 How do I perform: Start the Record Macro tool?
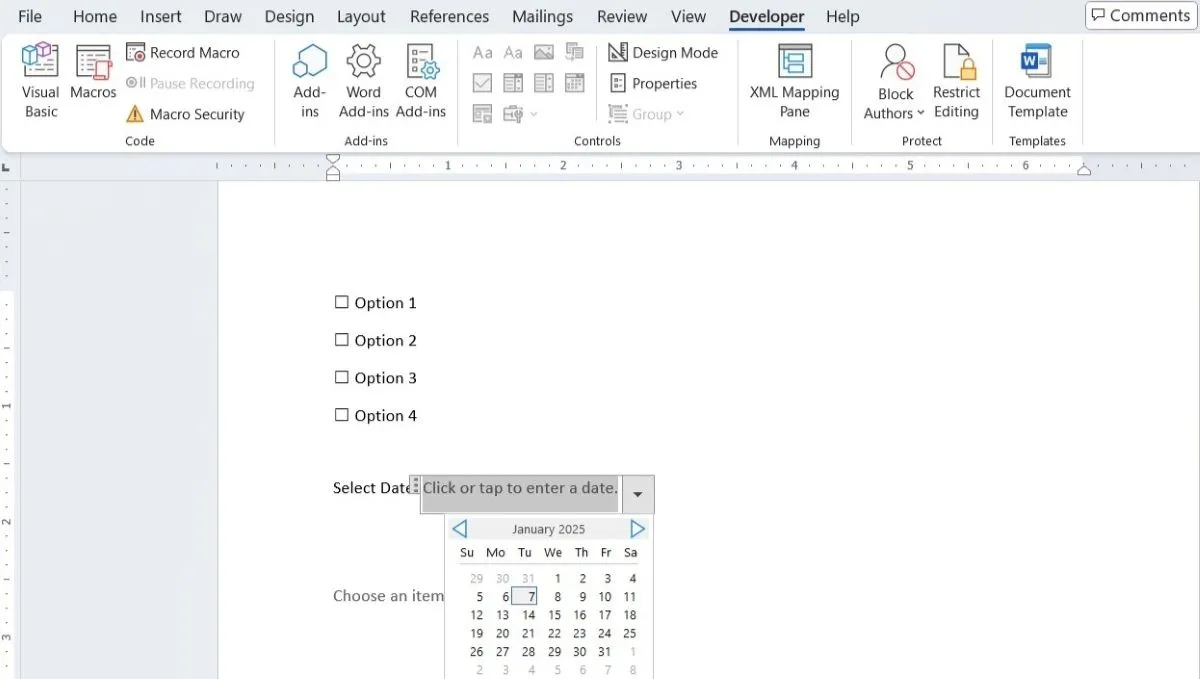(x=190, y=52)
